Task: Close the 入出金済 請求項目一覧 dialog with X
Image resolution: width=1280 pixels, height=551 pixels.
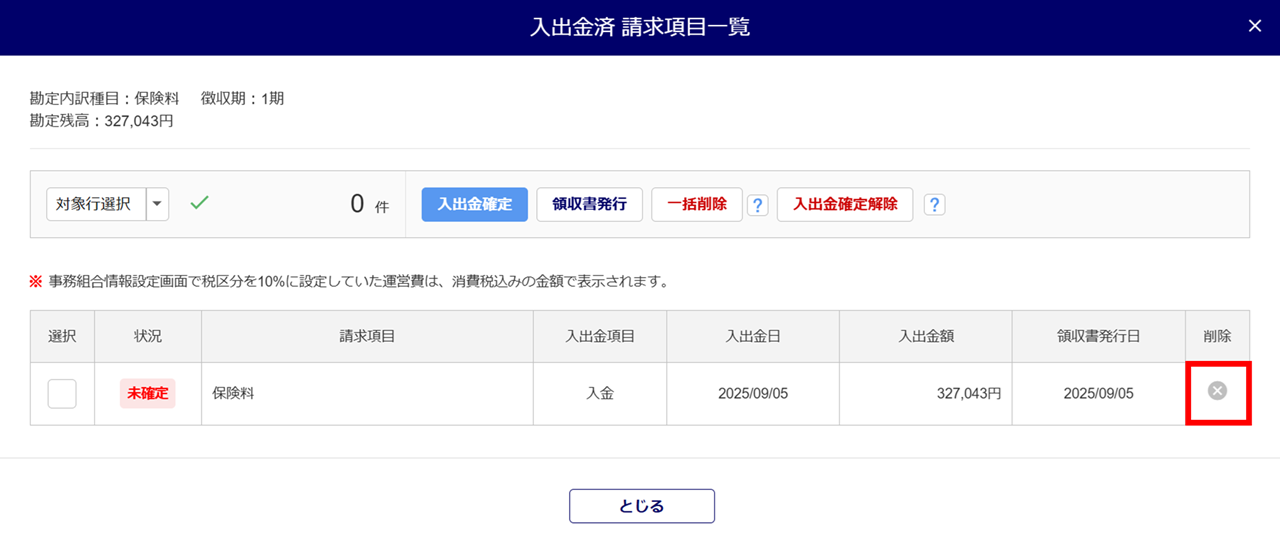Action: point(1255,27)
